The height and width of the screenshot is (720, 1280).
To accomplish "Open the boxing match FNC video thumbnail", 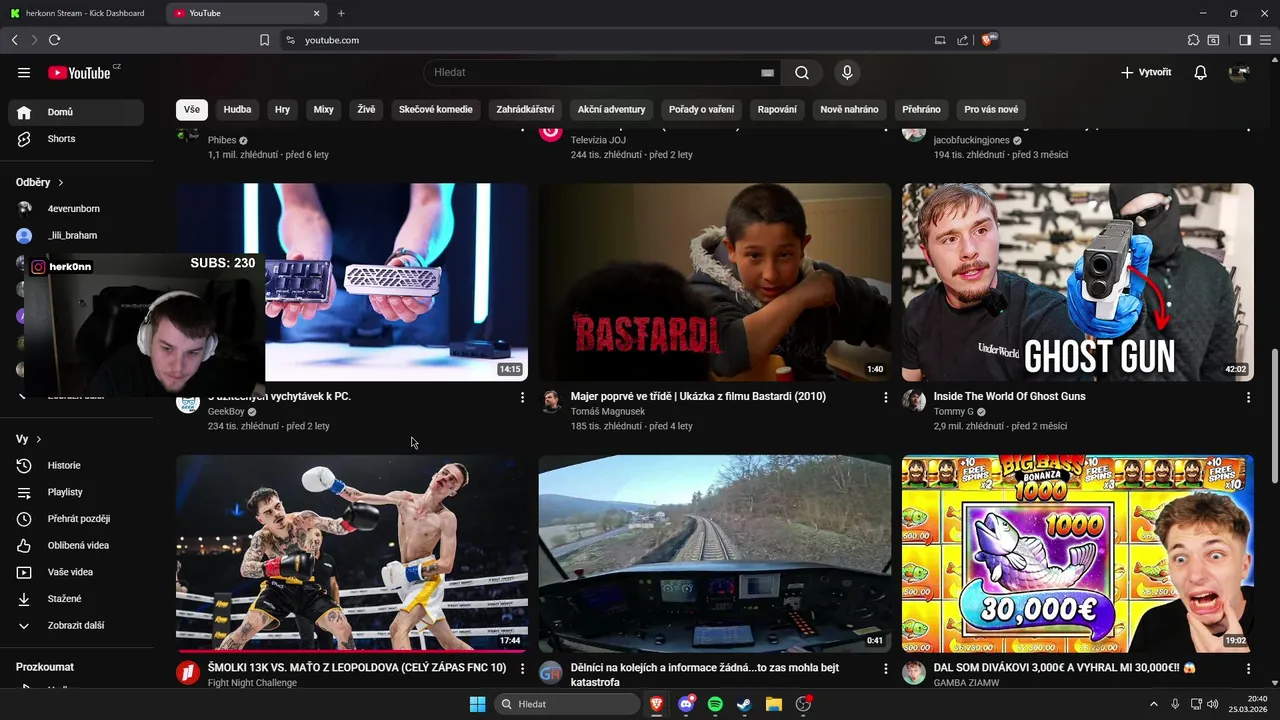I will [x=352, y=554].
